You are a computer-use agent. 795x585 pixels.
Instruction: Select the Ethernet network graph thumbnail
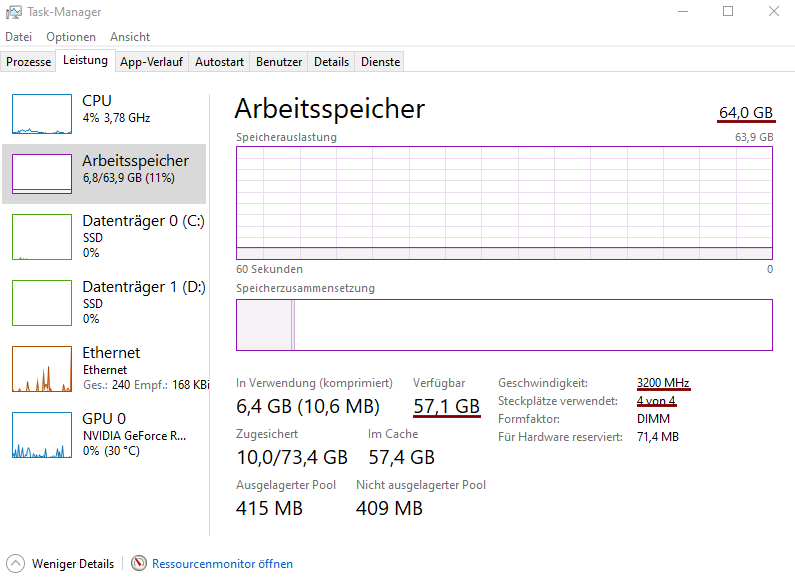[x=42, y=368]
